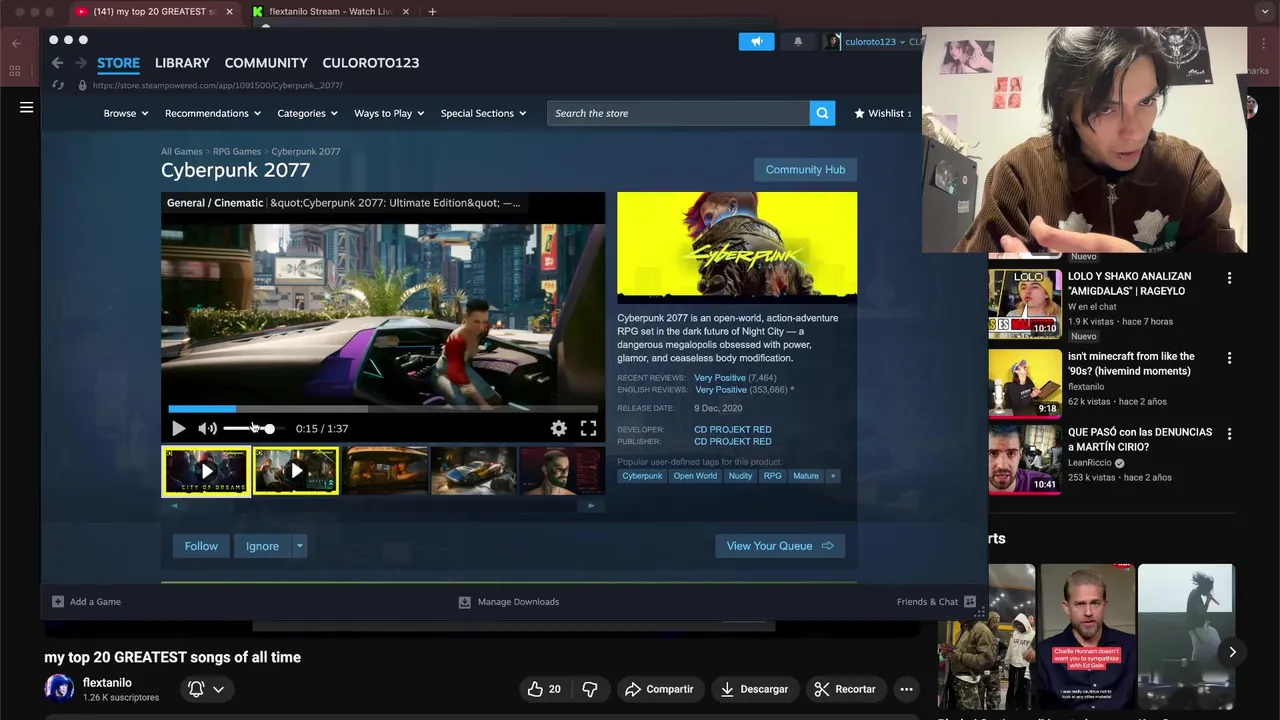Like the YouTube video thumbs up

[x=544, y=689]
